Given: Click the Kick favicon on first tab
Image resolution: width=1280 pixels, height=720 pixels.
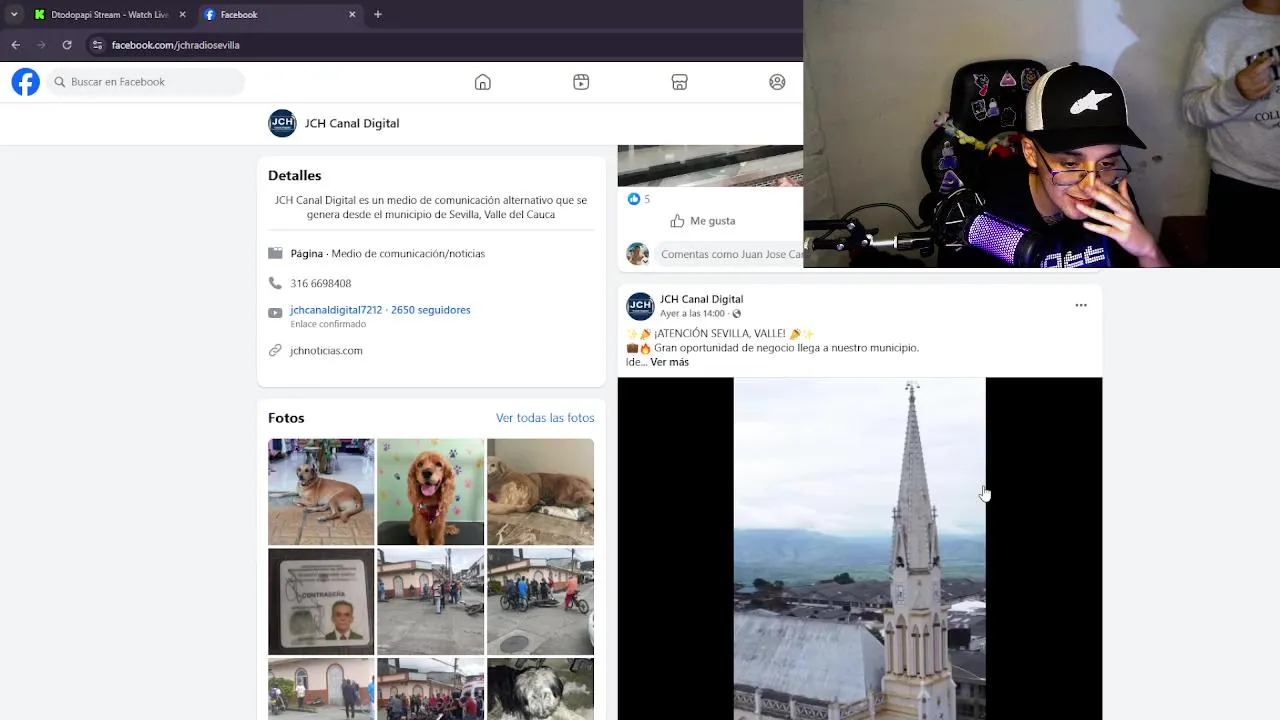Looking at the screenshot, I should tap(40, 14).
